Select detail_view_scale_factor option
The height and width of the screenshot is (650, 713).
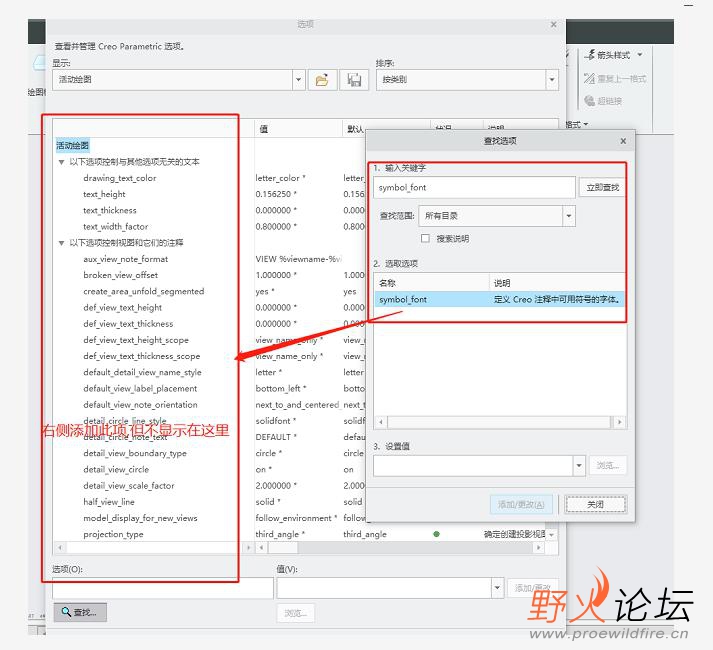129,486
